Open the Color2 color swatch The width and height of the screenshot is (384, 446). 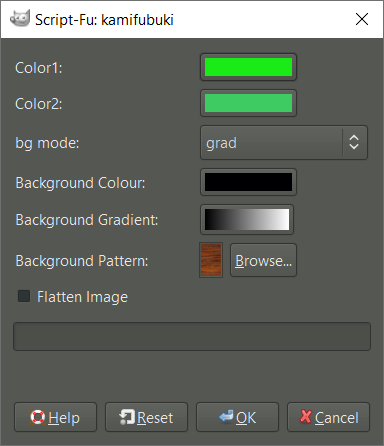coord(248,103)
